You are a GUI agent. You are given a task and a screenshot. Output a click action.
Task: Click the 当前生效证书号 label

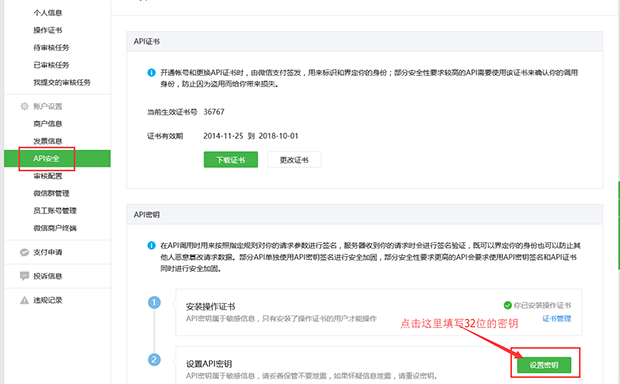172,112
